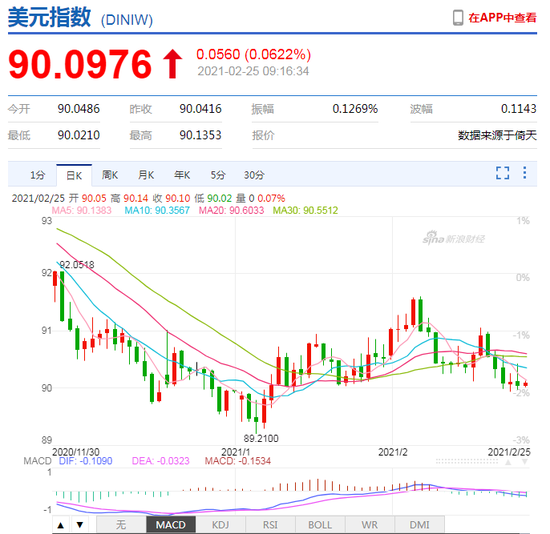Click the 2021/2/25 date axis label
Viewport: 550px width, 534px height.
[x=509, y=452]
